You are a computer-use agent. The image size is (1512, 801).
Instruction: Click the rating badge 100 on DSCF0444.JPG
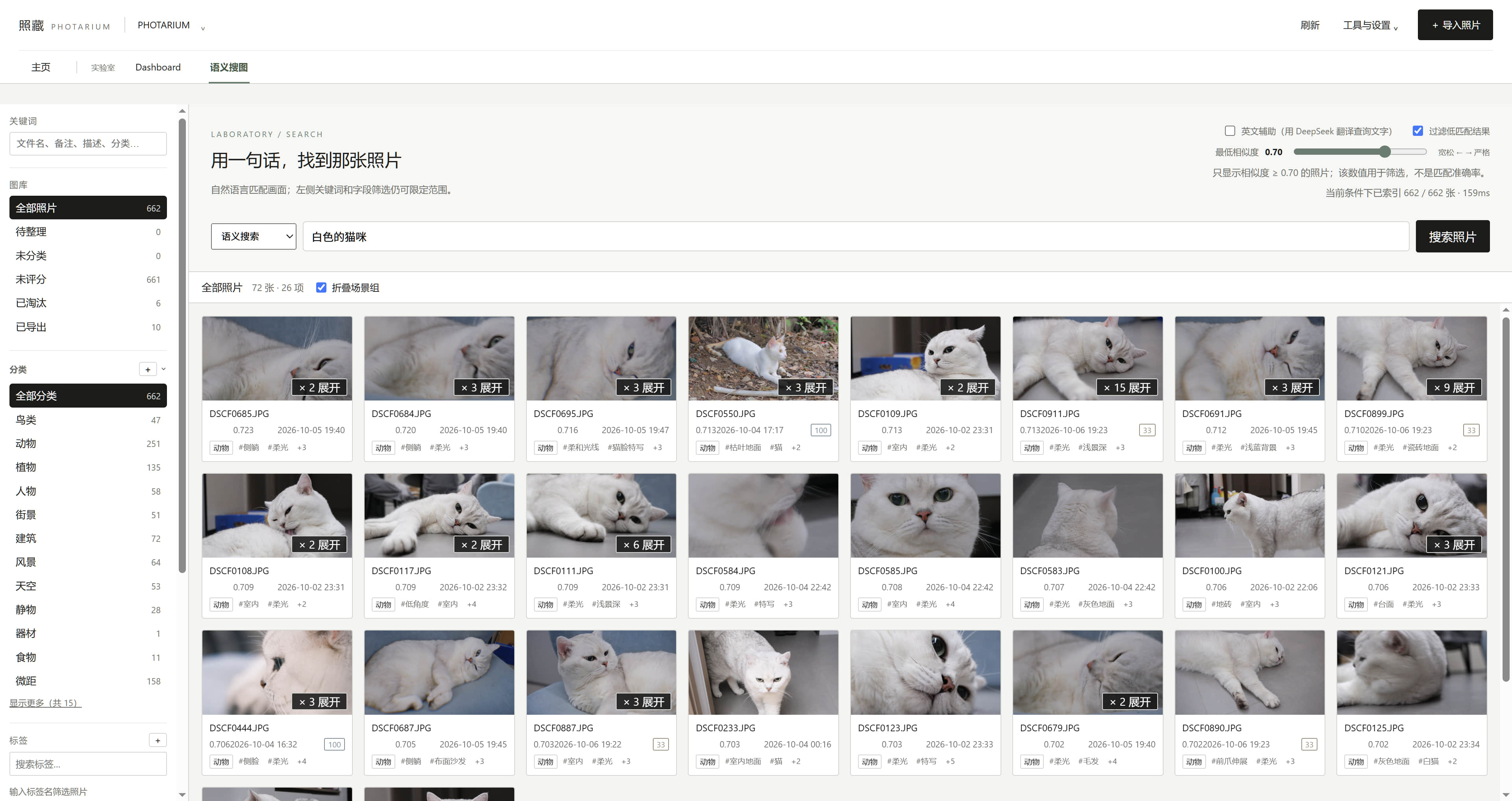[x=334, y=745]
